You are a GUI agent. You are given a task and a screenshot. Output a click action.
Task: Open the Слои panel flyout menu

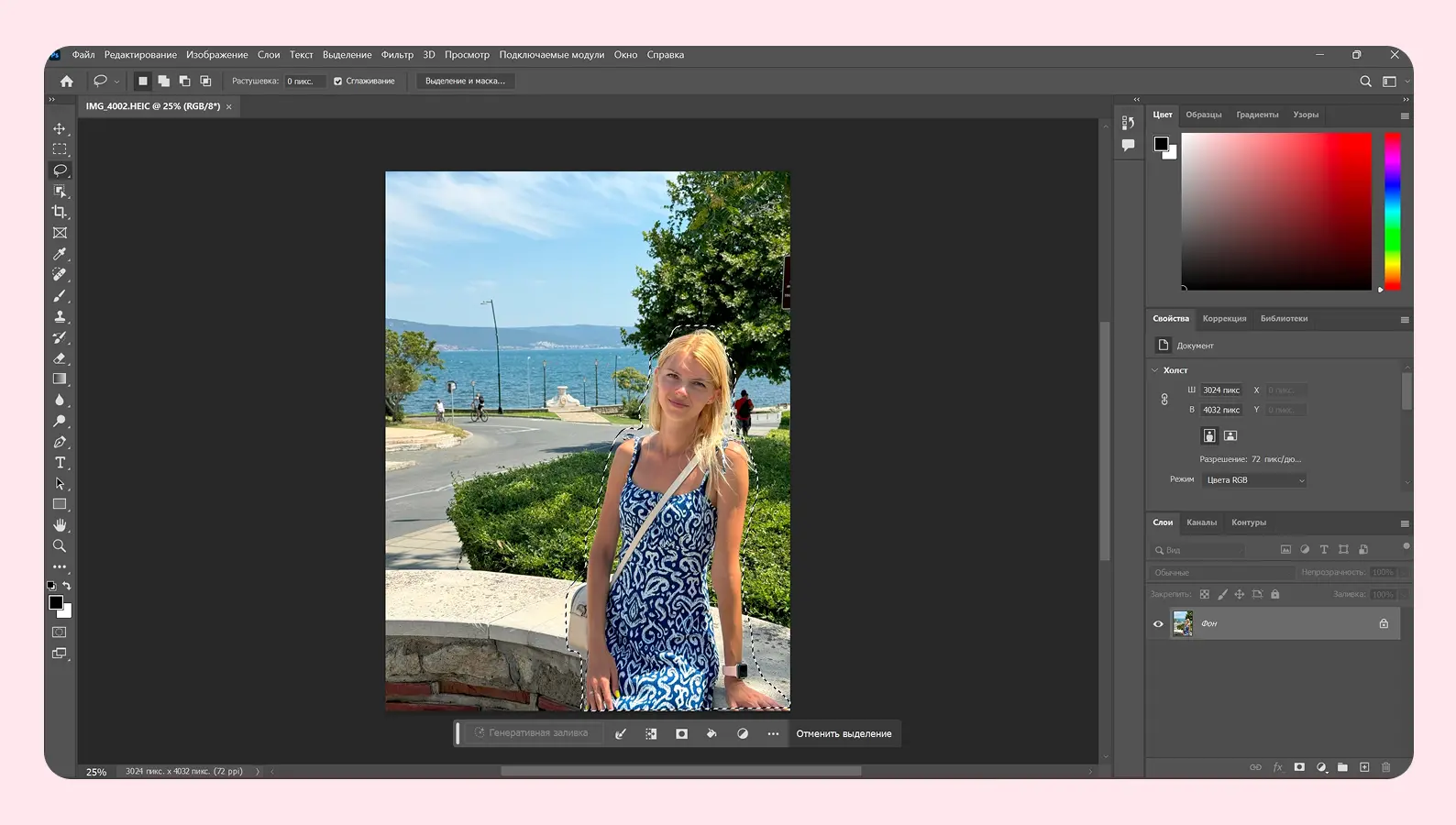1405,523
